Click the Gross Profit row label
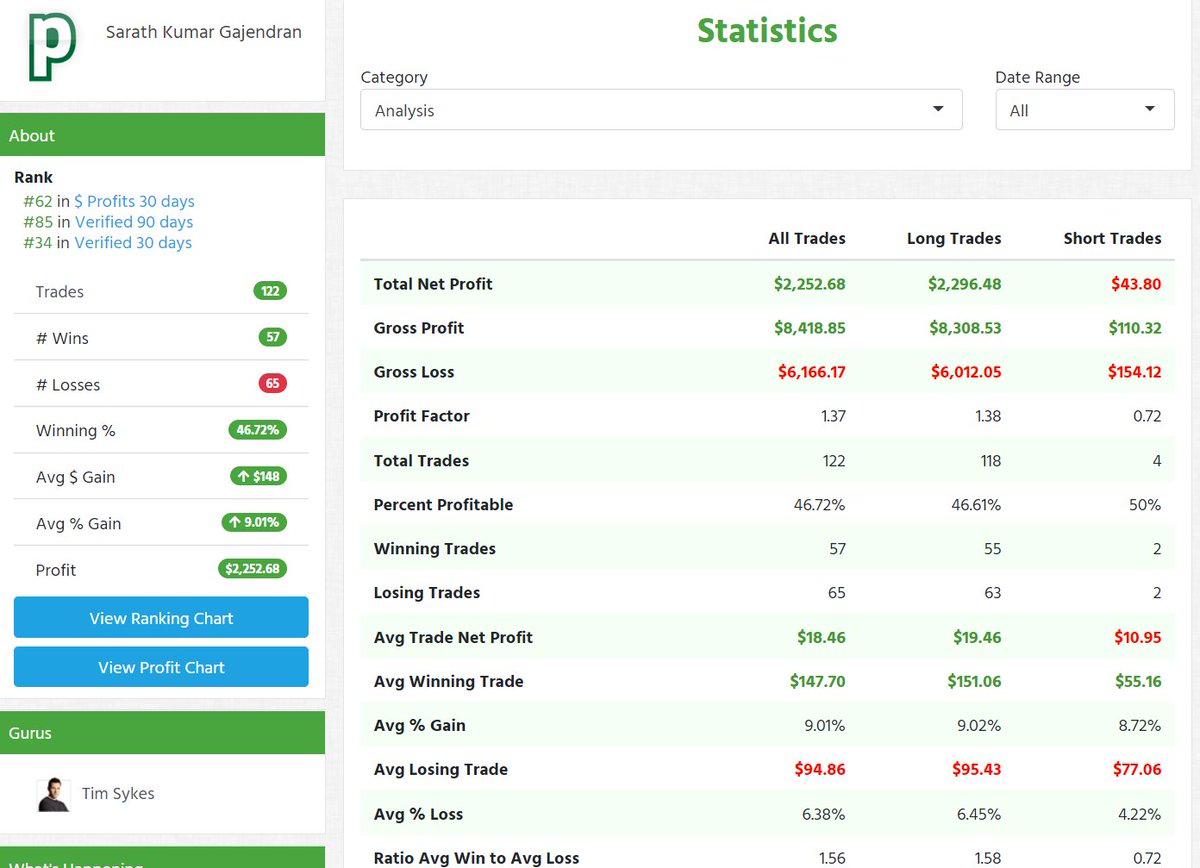Image resolution: width=1200 pixels, height=868 pixels. tap(419, 328)
